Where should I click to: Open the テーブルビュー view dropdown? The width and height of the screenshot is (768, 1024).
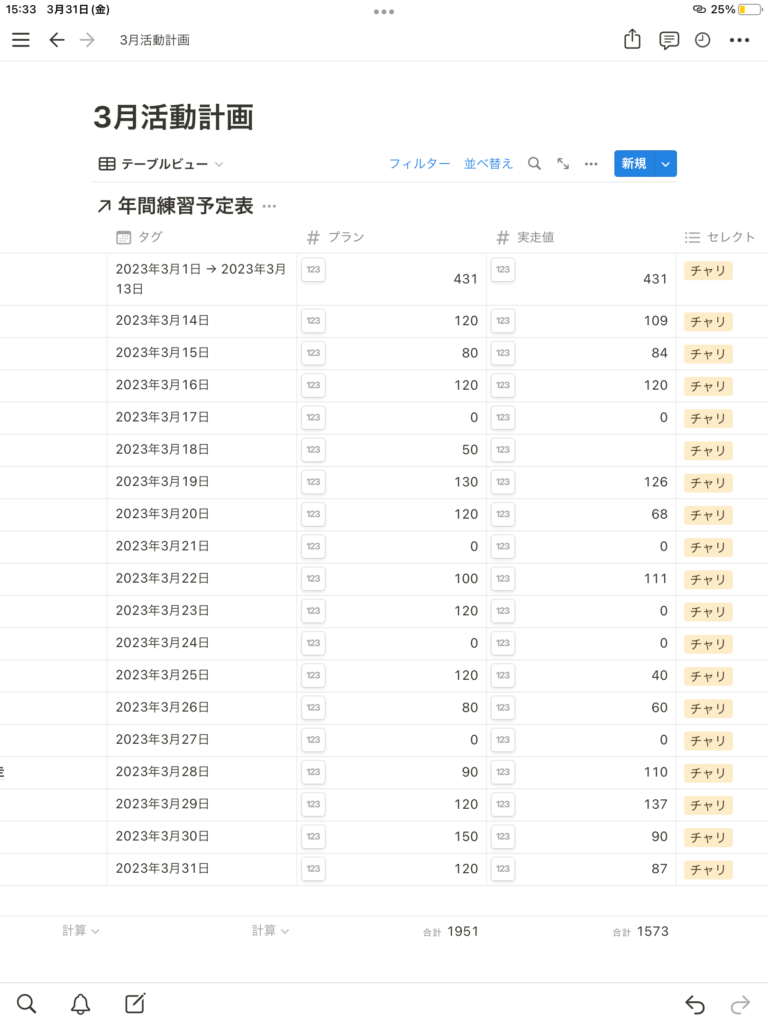[x=161, y=164]
